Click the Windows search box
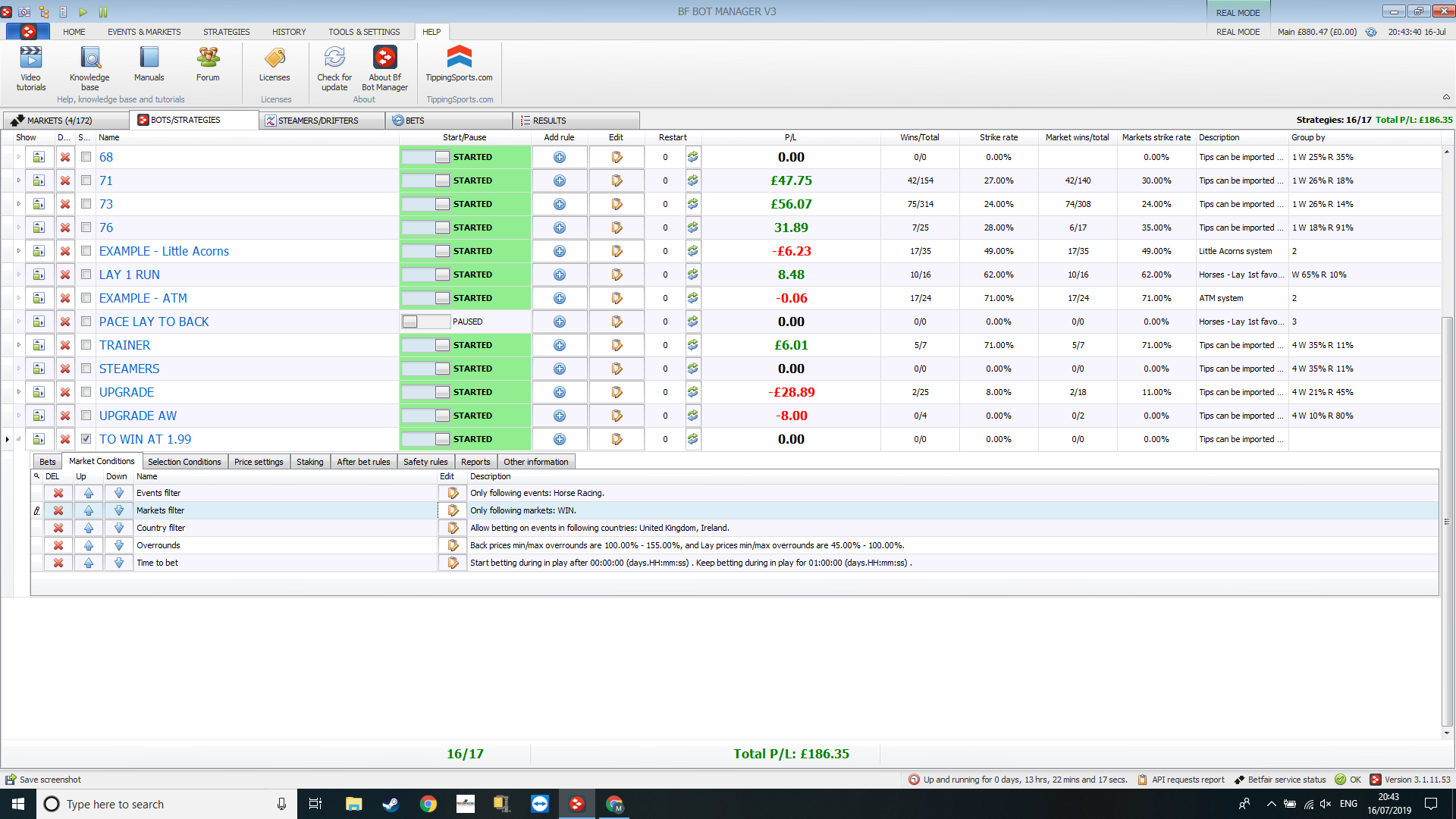This screenshot has width=1456, height=819. pyautogui.click(x=167, y=804)
